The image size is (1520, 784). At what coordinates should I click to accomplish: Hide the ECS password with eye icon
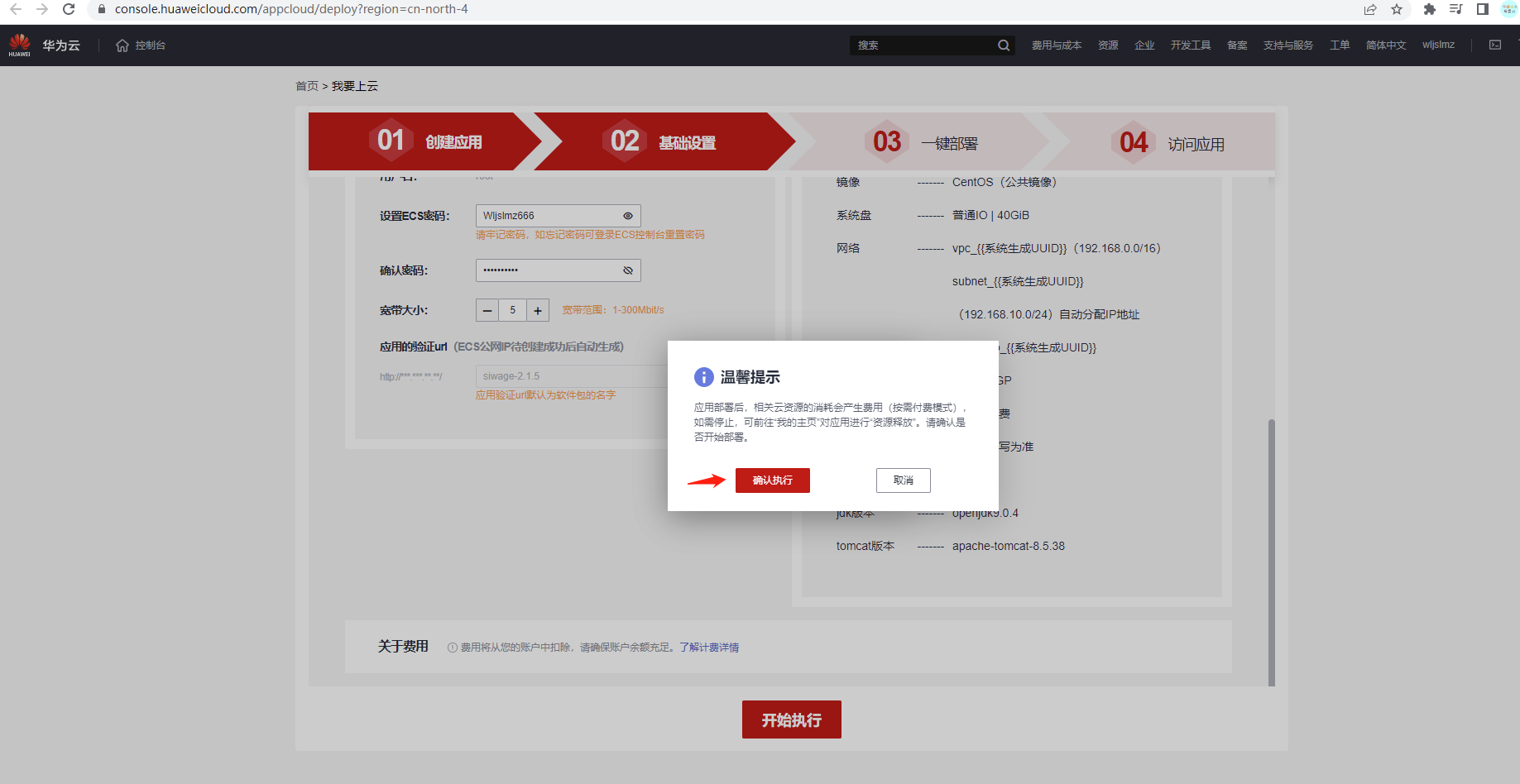(x=628, y=216)
